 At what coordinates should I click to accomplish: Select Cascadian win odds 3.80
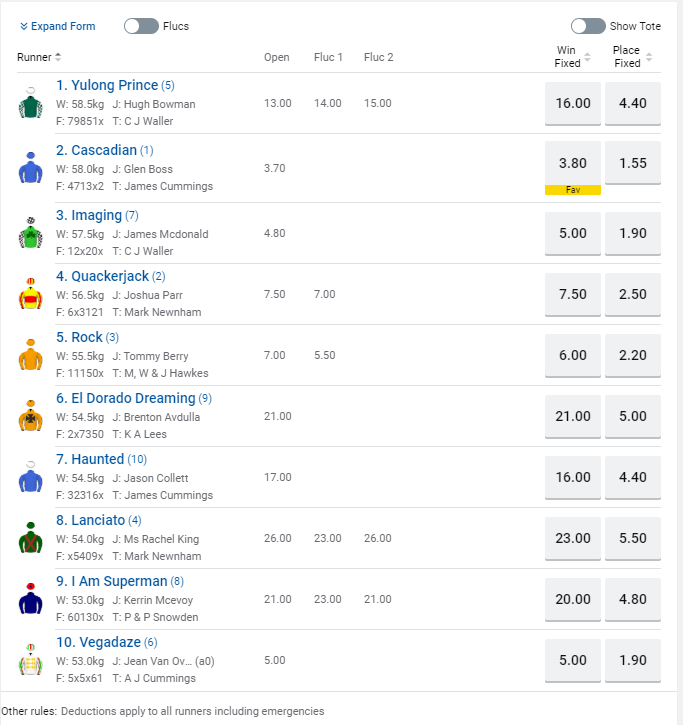point(572,163)
